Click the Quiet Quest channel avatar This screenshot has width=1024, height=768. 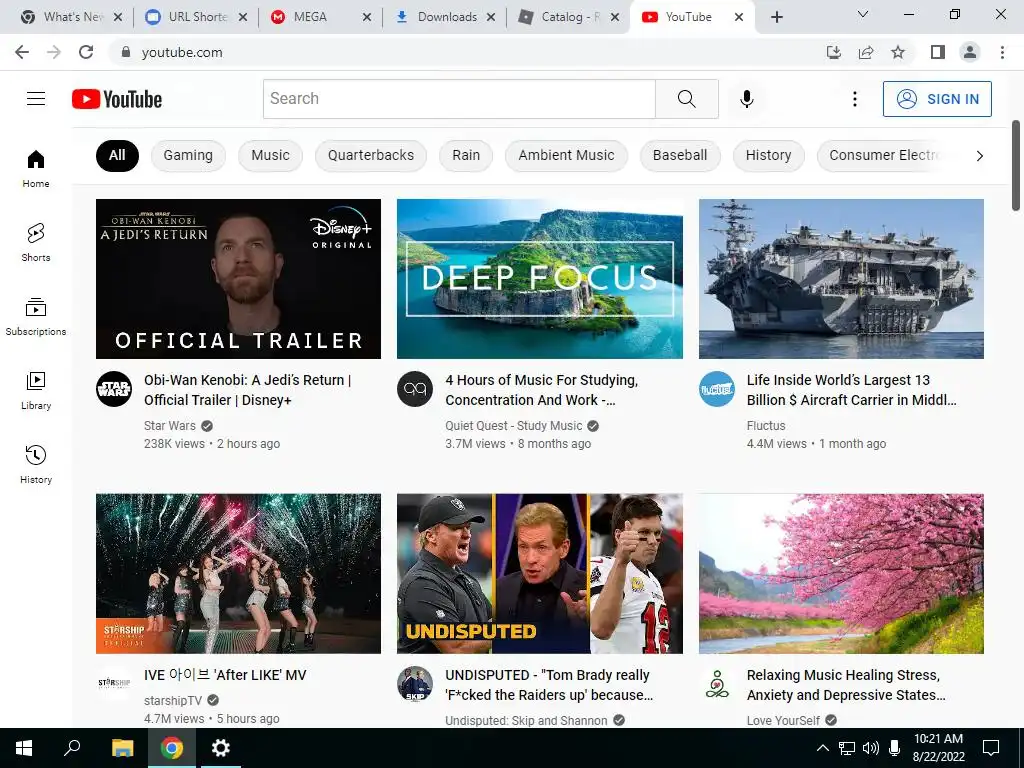(x=415, y=389)
